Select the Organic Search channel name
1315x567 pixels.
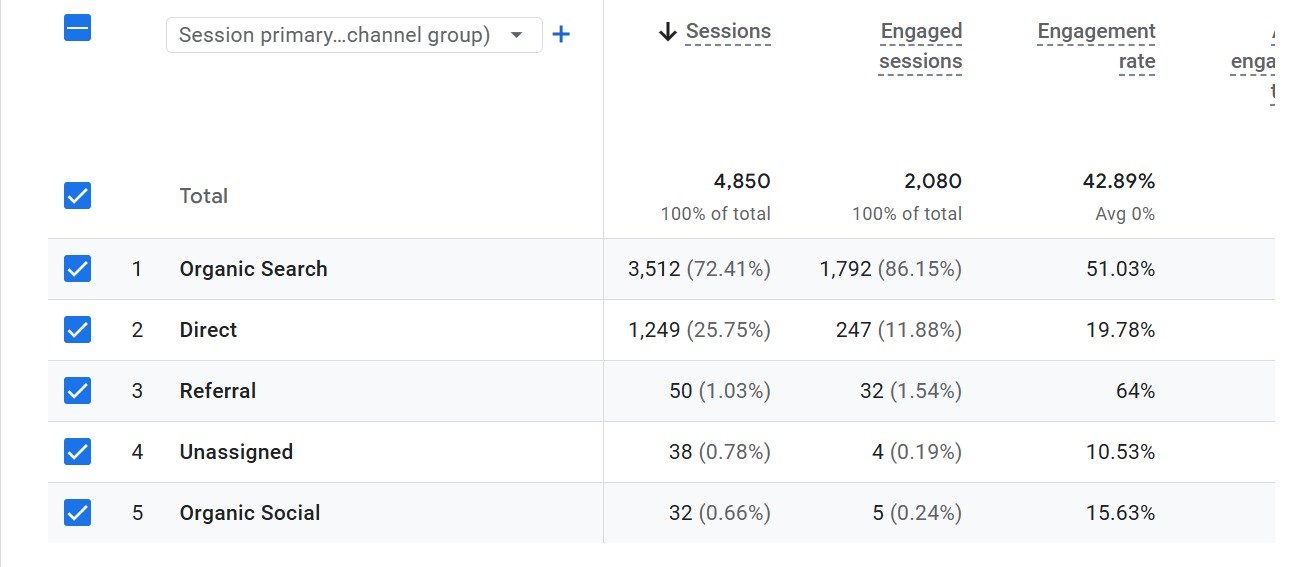coord(253,269)
